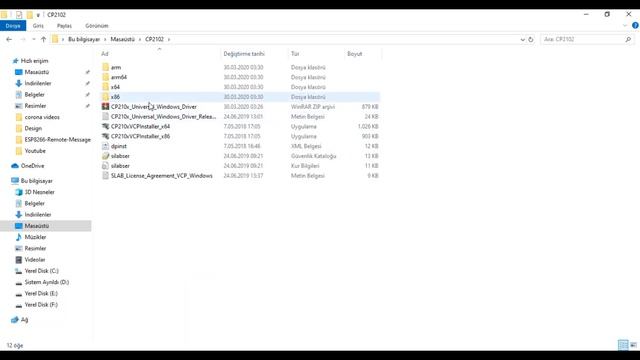Select CP210x_Universal_Windows_Driver WinRAR ZIP icon

pos(105,107)
